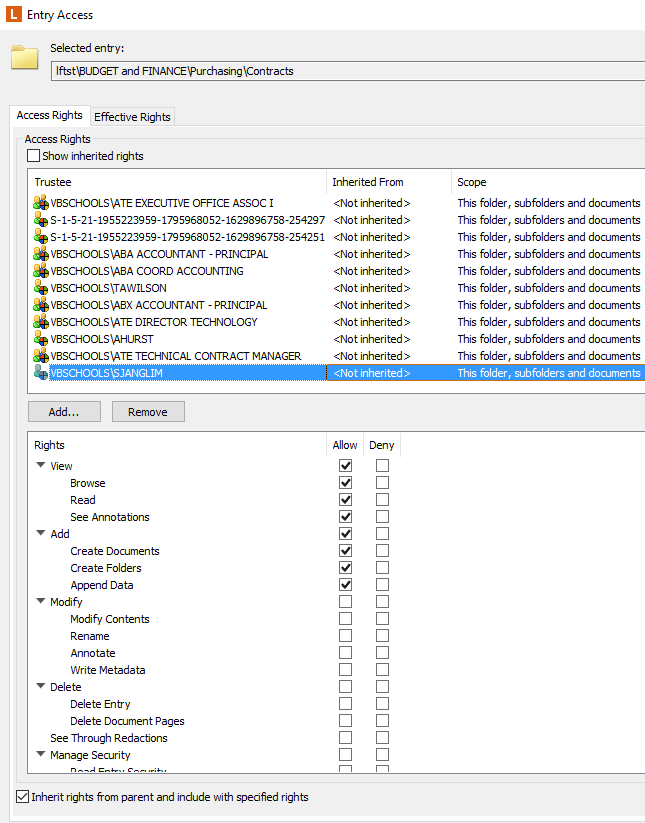Switch to the Effective Rights tab
The image size is (645, 823).
point(132,117)
